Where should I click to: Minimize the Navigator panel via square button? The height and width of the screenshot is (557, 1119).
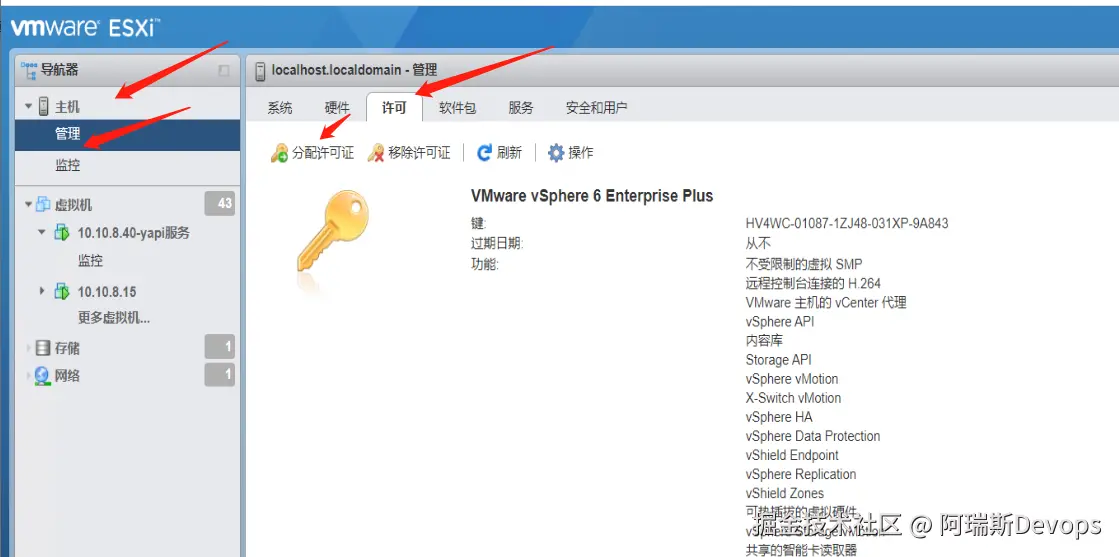pos(224,70)
